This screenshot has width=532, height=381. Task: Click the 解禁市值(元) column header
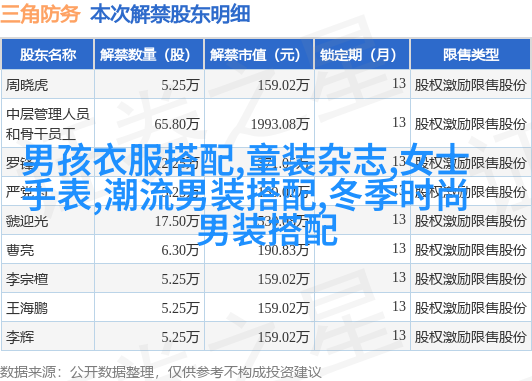pos(259,55)
